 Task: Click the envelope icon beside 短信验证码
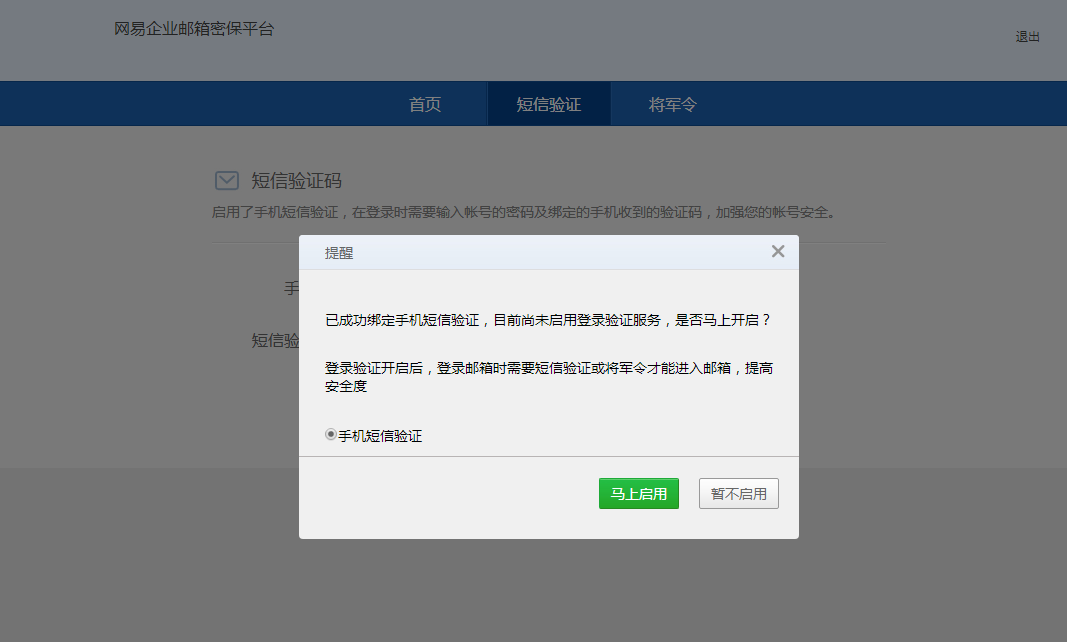tap(227, 181)
